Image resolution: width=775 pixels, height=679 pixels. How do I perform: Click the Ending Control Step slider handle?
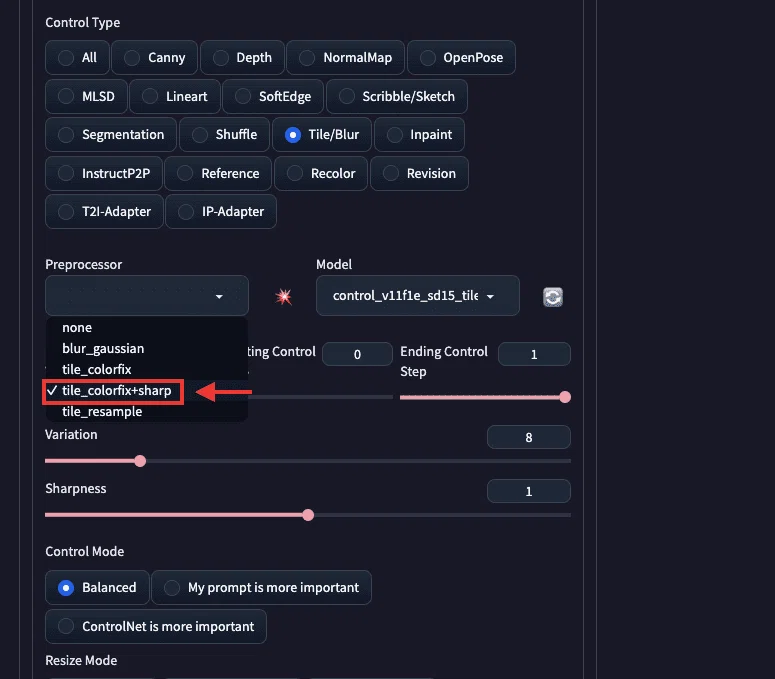click(x=565, y=397)
